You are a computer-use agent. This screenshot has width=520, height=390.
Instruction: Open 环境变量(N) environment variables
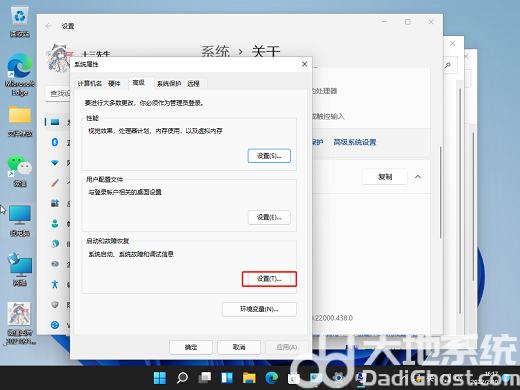259,309
